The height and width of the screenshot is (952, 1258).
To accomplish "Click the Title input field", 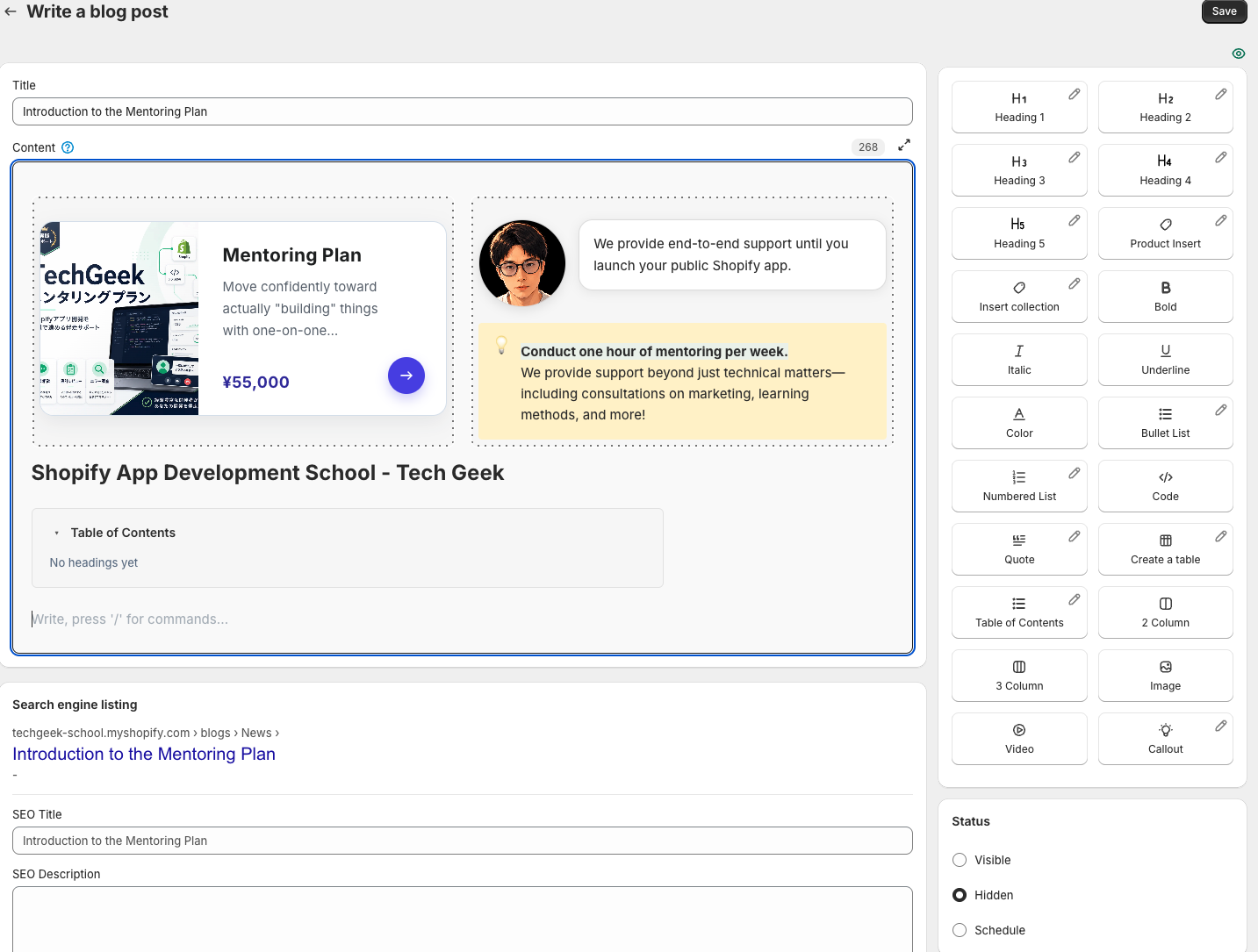I will coord(463,111).
